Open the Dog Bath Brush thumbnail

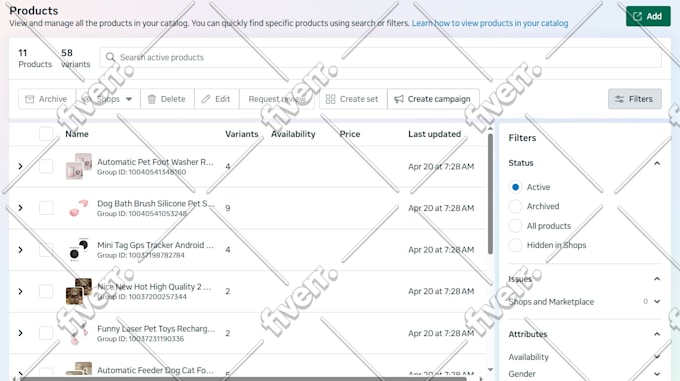pyautogui.click(x=78, y=208)
